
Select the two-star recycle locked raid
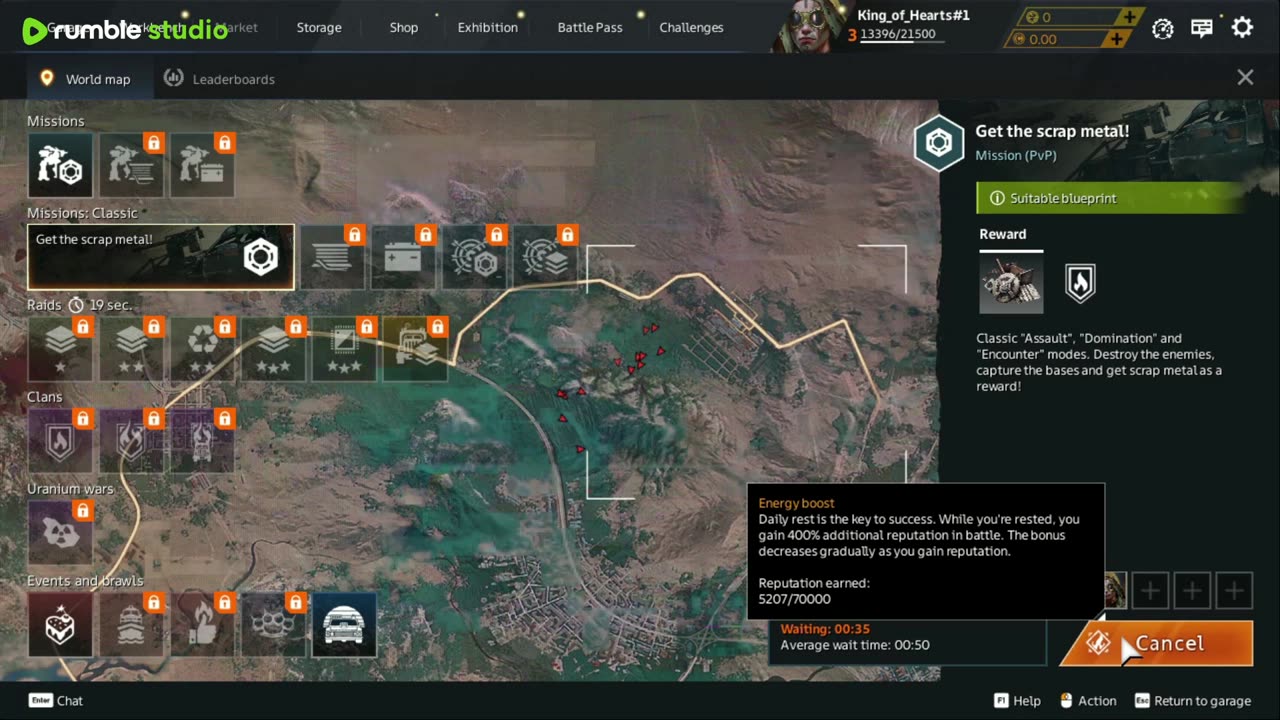tap(202, 349)
